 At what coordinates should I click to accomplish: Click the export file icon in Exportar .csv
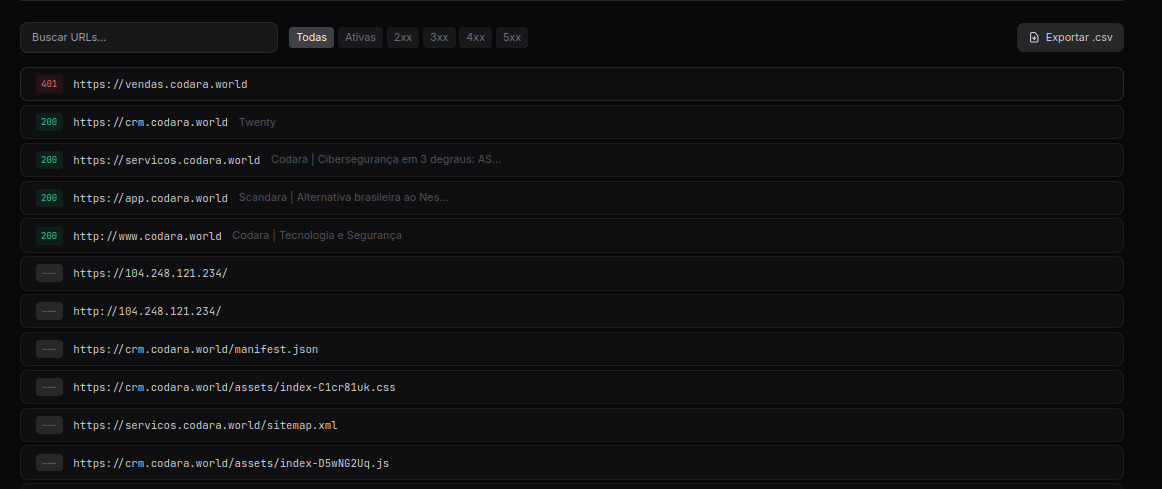point(1035,38)
